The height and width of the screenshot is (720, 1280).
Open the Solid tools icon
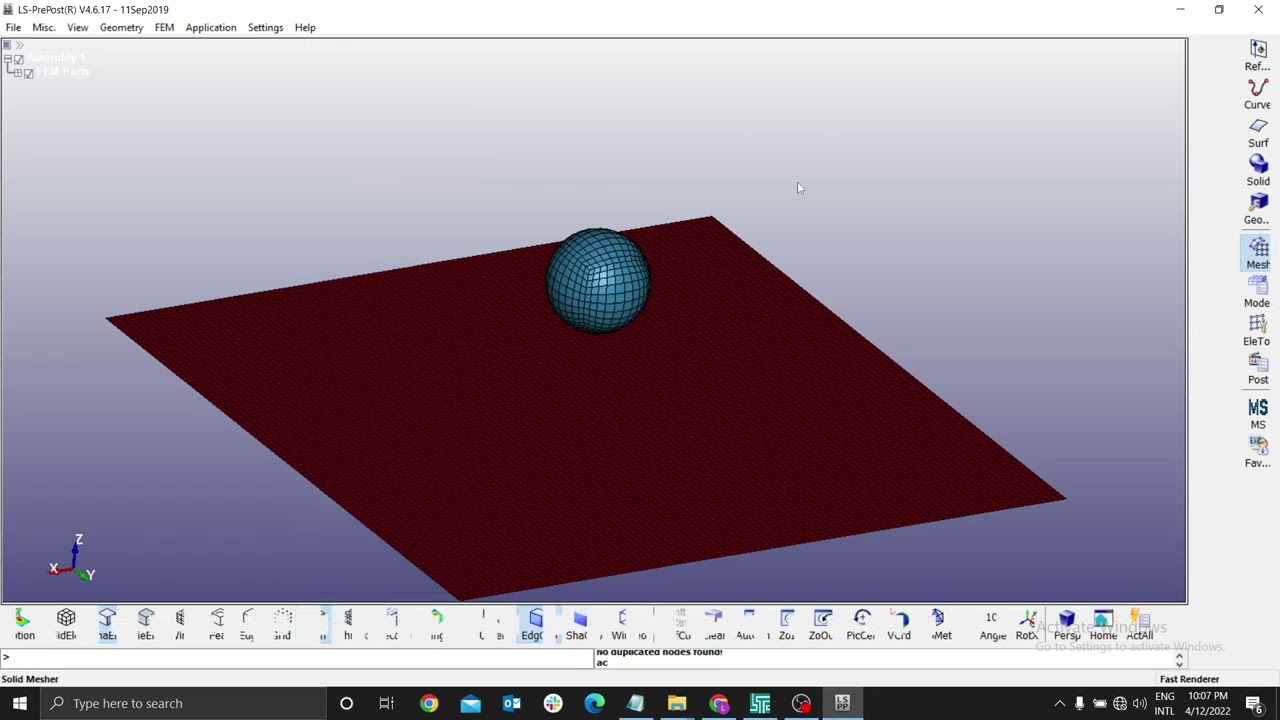[x=1258, y=171]
